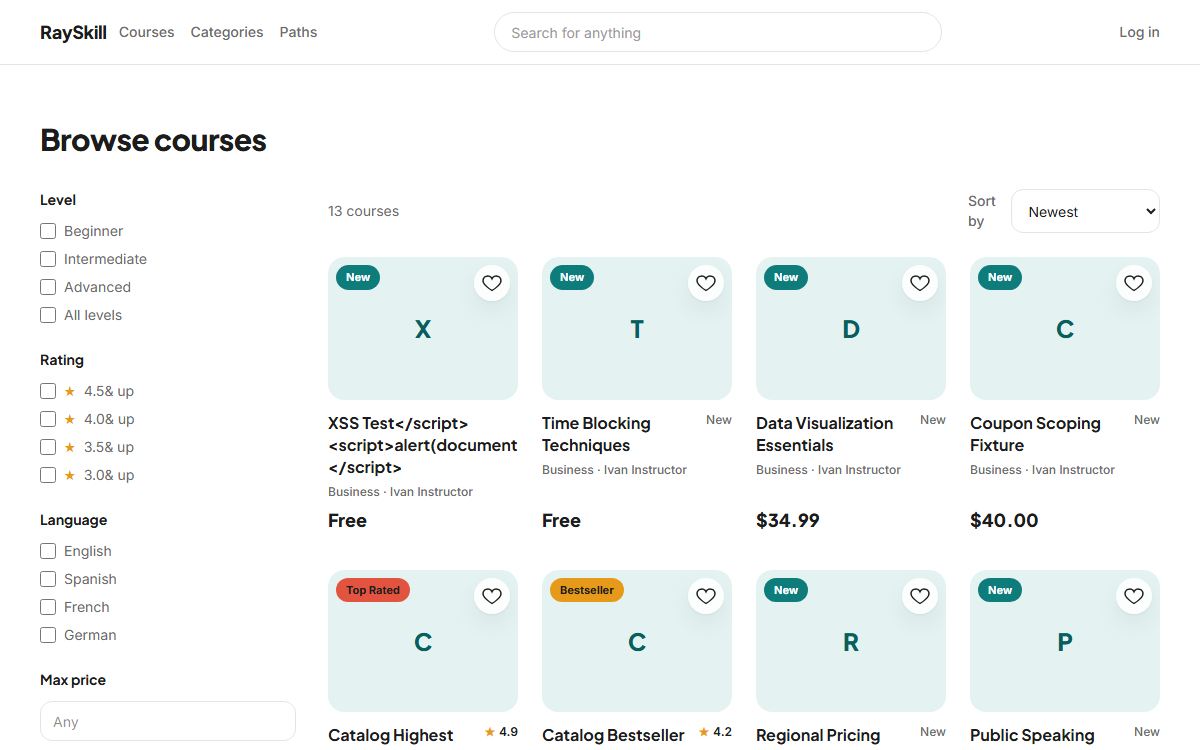
Task: Click the New badge on Public Speaking card
Action: [x=1000, y=590]
